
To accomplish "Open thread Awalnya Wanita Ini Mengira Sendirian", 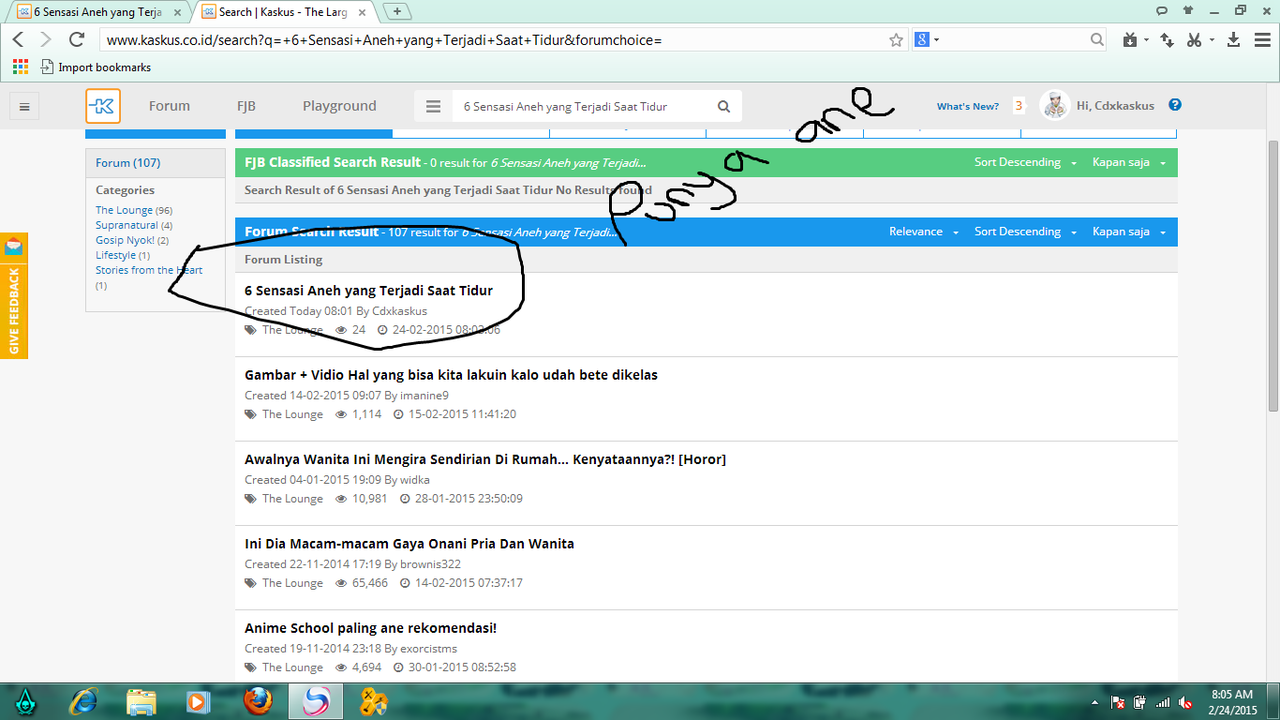I will pos(485,459).
